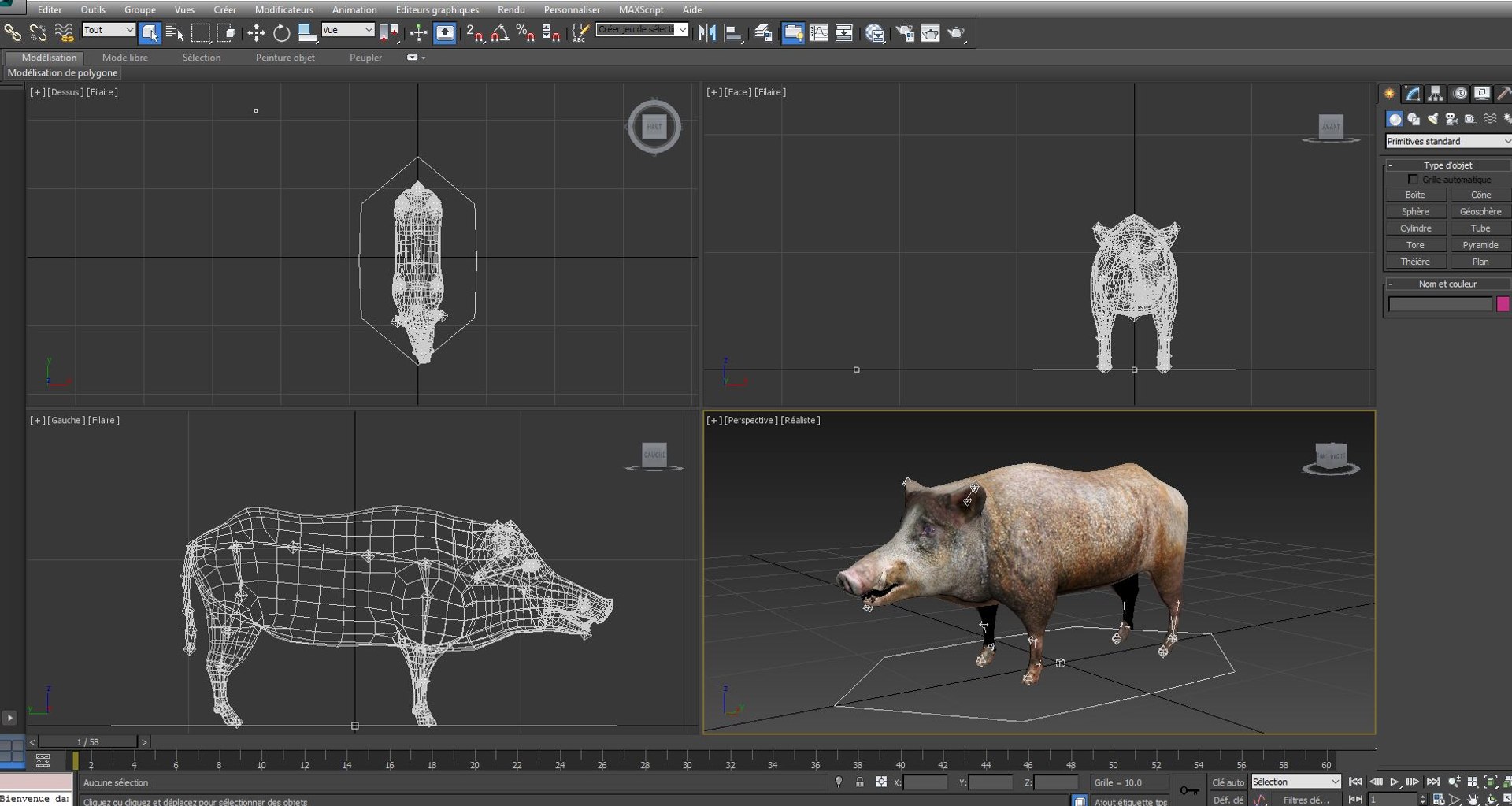Screen dimensions: 1512x806
Task: Switch to the Peinture objet ribbon tab
Action: tap(285, 58)
